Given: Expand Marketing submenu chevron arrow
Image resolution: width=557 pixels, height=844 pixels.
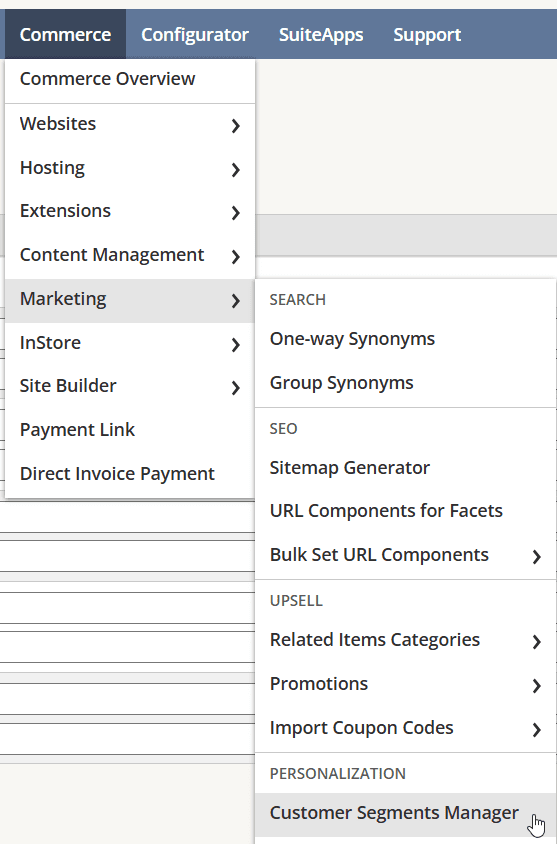Looking at the screenshot, I should (235, 301).
